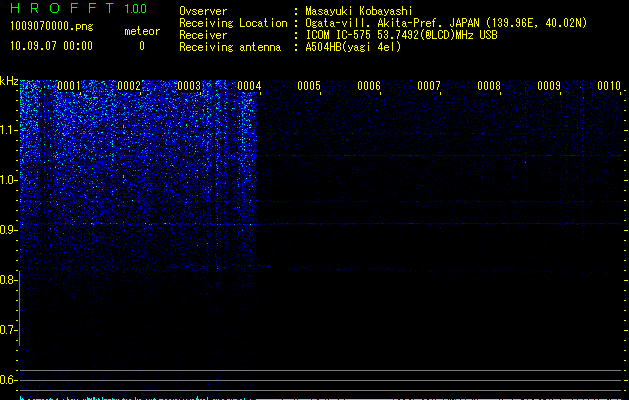
Task: Click the 0001 time marker
Action: [x=69, y=86]
